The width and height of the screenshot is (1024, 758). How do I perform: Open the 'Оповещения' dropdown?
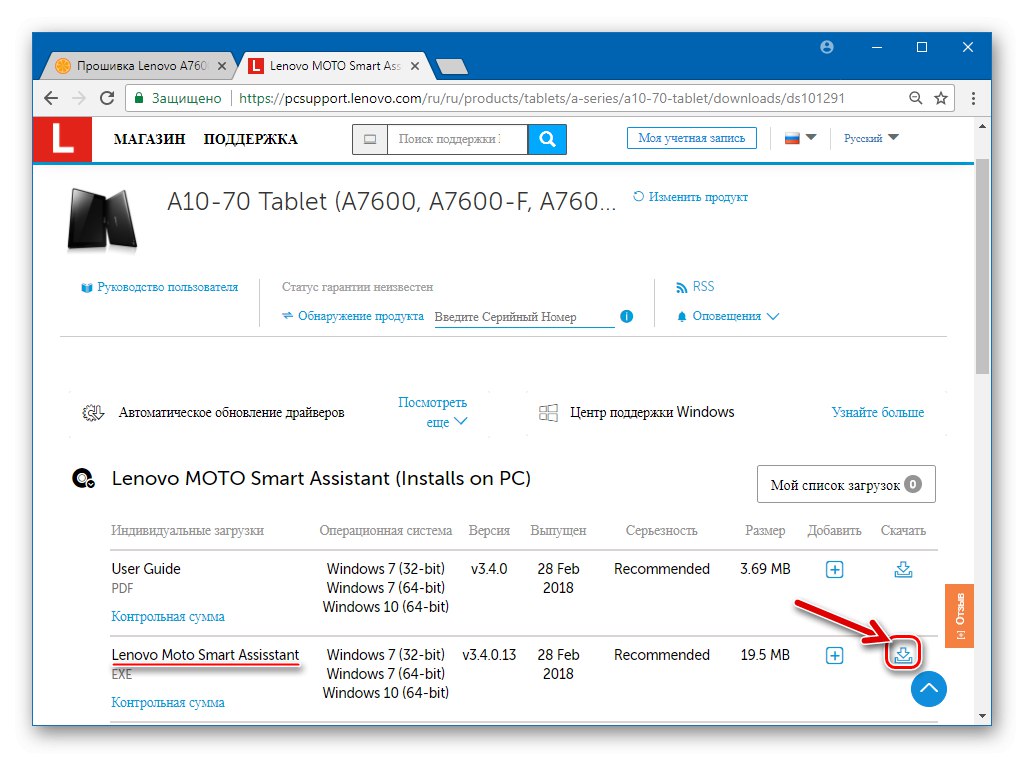[x=727, y=315]
